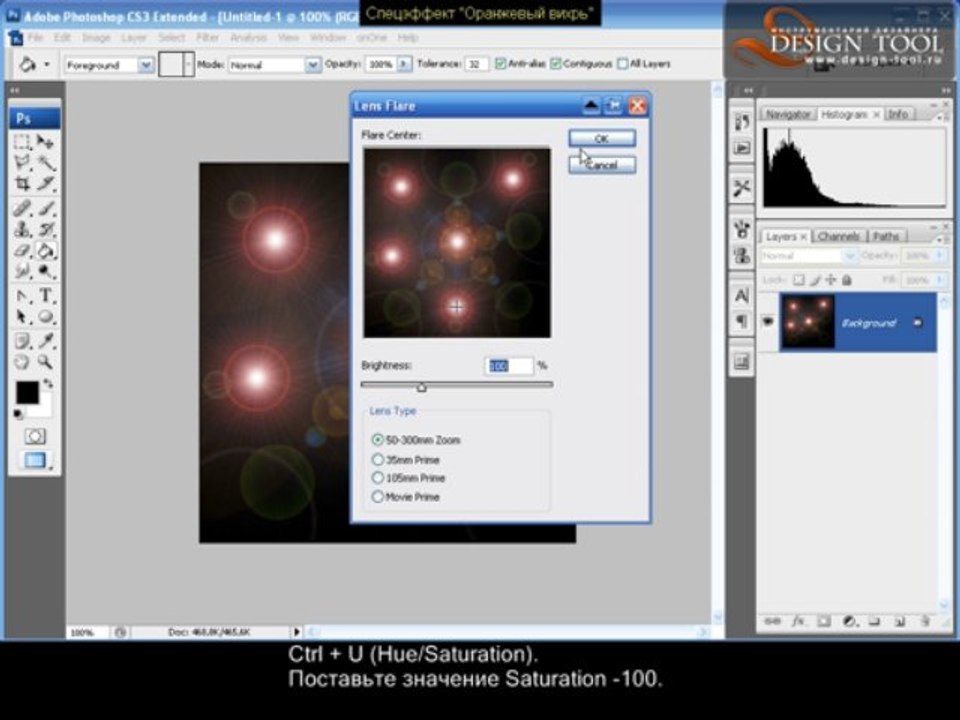
Task: Reset default colors icon
Action: point(19,414)
